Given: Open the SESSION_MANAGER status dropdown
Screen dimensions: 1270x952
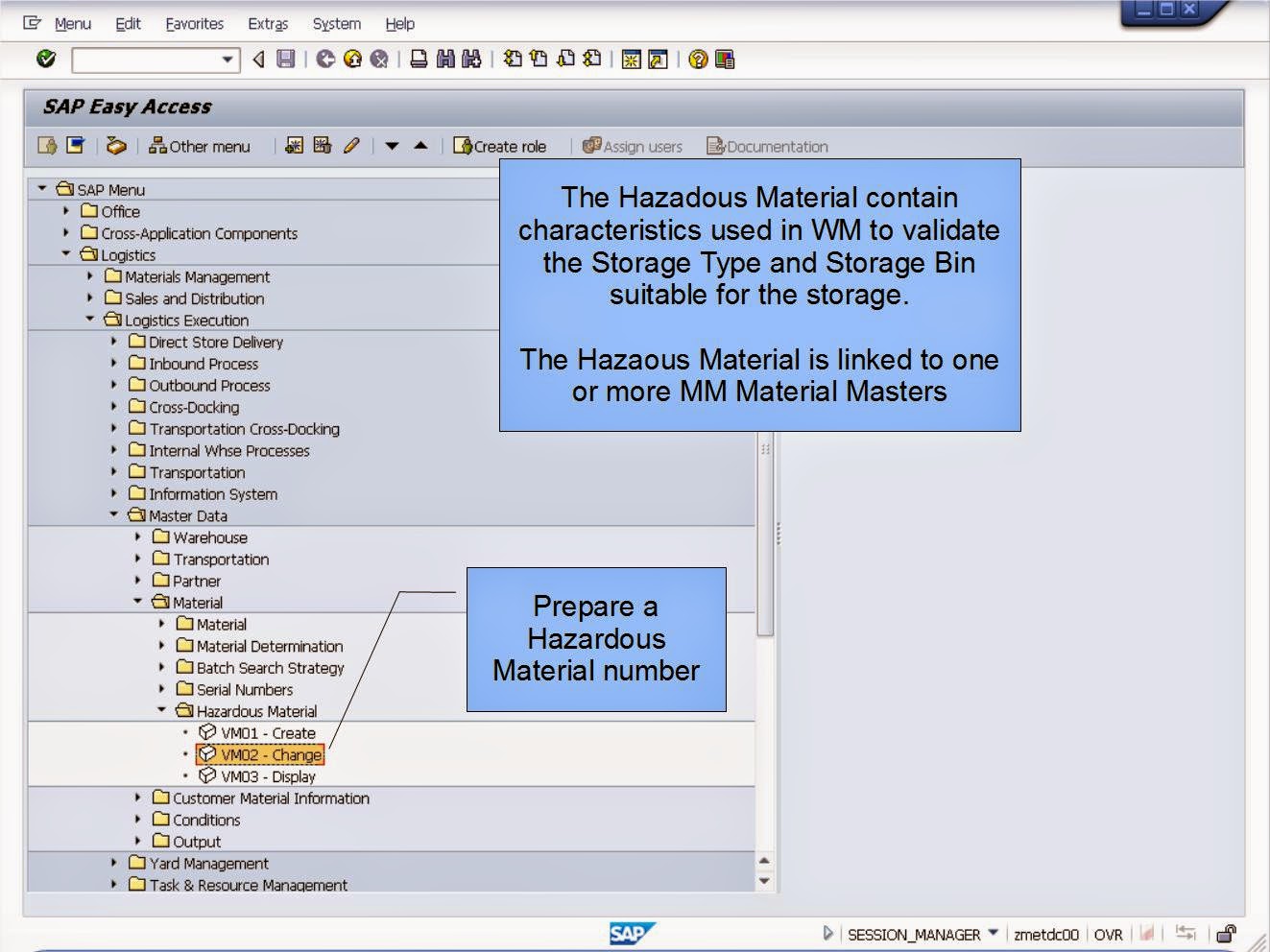Looking at the screenshot, I should point(994,933).
